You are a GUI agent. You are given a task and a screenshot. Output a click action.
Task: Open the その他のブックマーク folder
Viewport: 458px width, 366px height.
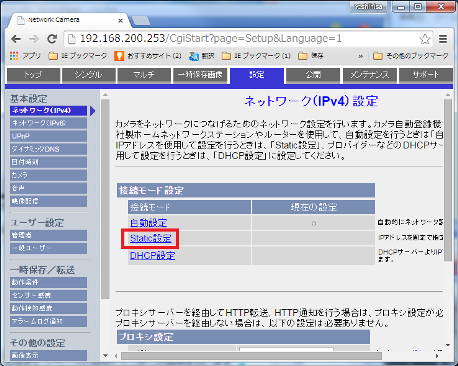(x=411, y=56)
